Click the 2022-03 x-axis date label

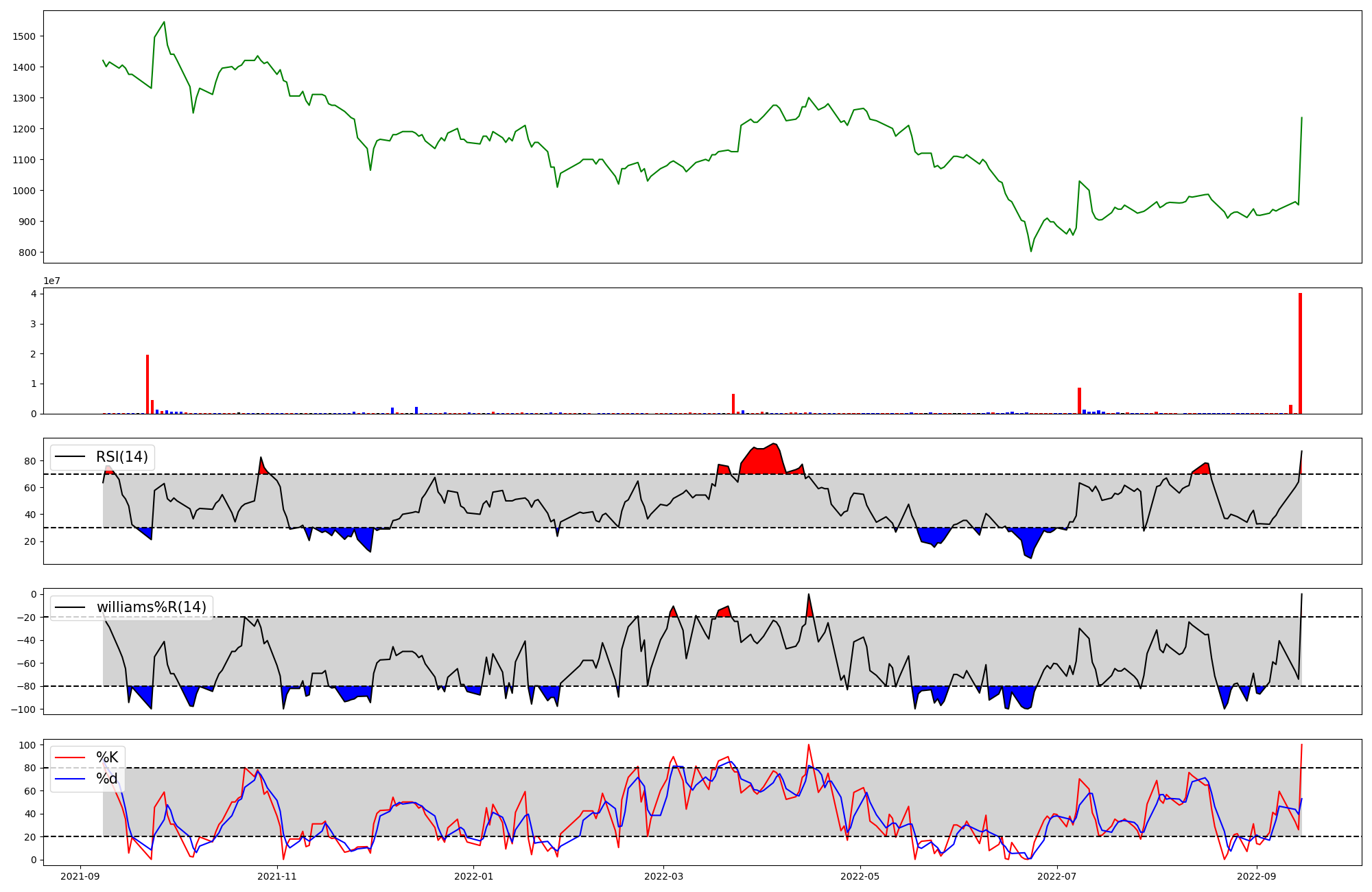[x=663, y=876]
